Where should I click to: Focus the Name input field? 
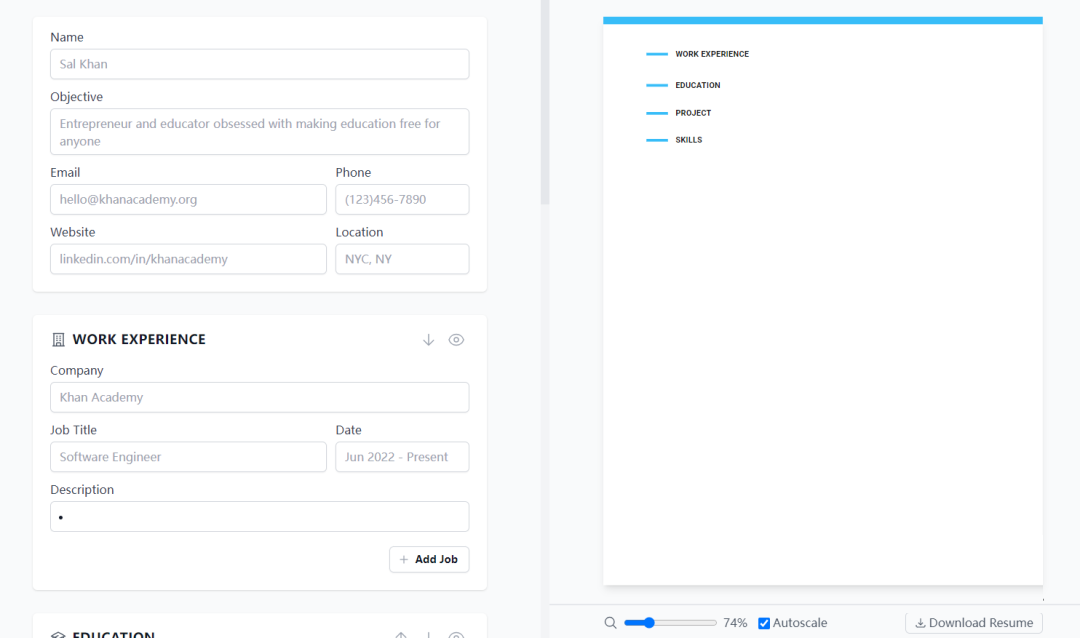pos(259,64)
